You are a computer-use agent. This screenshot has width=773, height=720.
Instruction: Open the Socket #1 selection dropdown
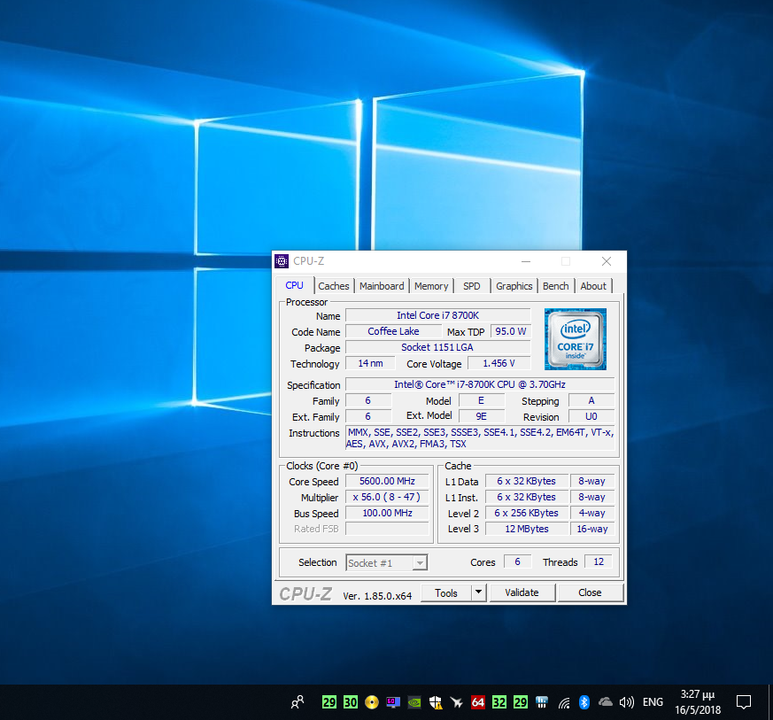[386, 563]
